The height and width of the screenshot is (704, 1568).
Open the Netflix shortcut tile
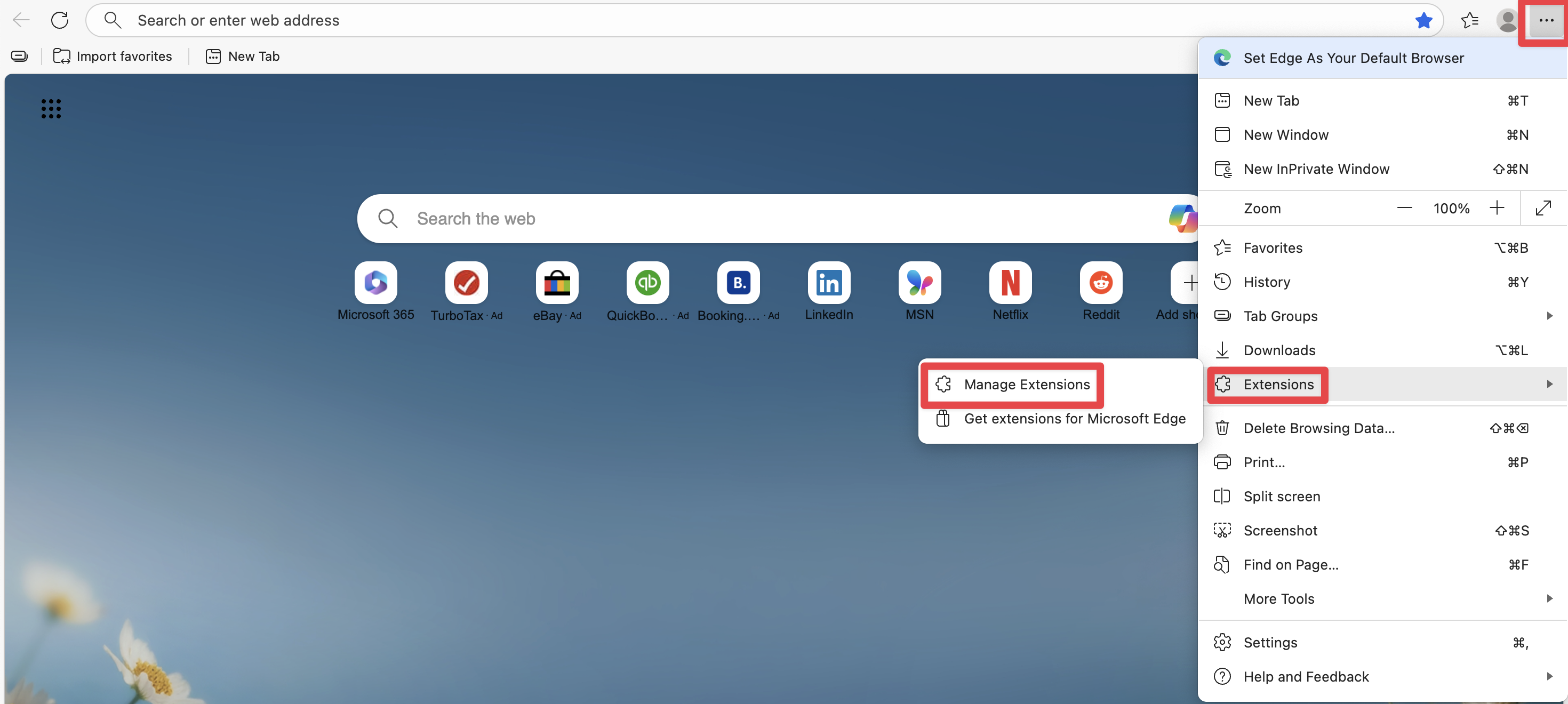click(1010, 283)
